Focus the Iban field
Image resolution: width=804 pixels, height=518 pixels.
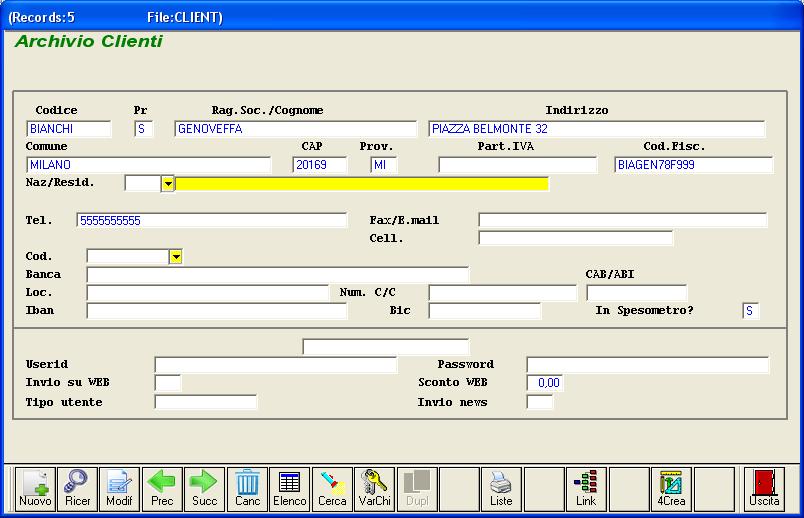pyautogui.click(x=217, y=311)
